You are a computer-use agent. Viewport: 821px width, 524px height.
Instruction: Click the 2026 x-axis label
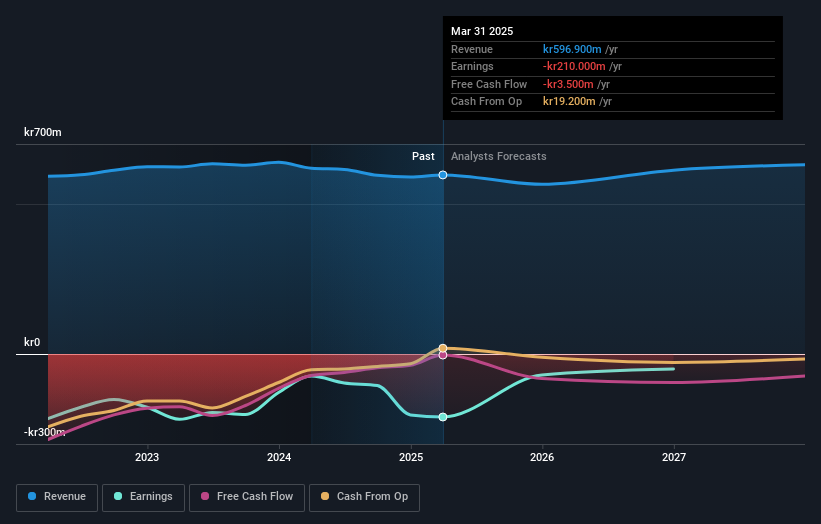click(x=542, y=458)
